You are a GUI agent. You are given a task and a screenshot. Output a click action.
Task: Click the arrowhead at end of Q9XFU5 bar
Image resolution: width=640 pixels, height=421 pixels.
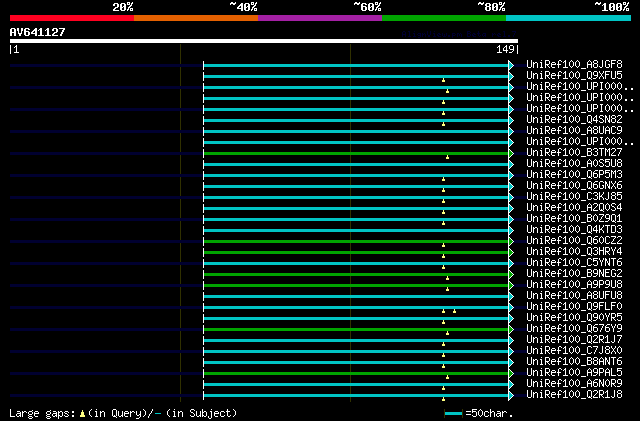(511, 76)
